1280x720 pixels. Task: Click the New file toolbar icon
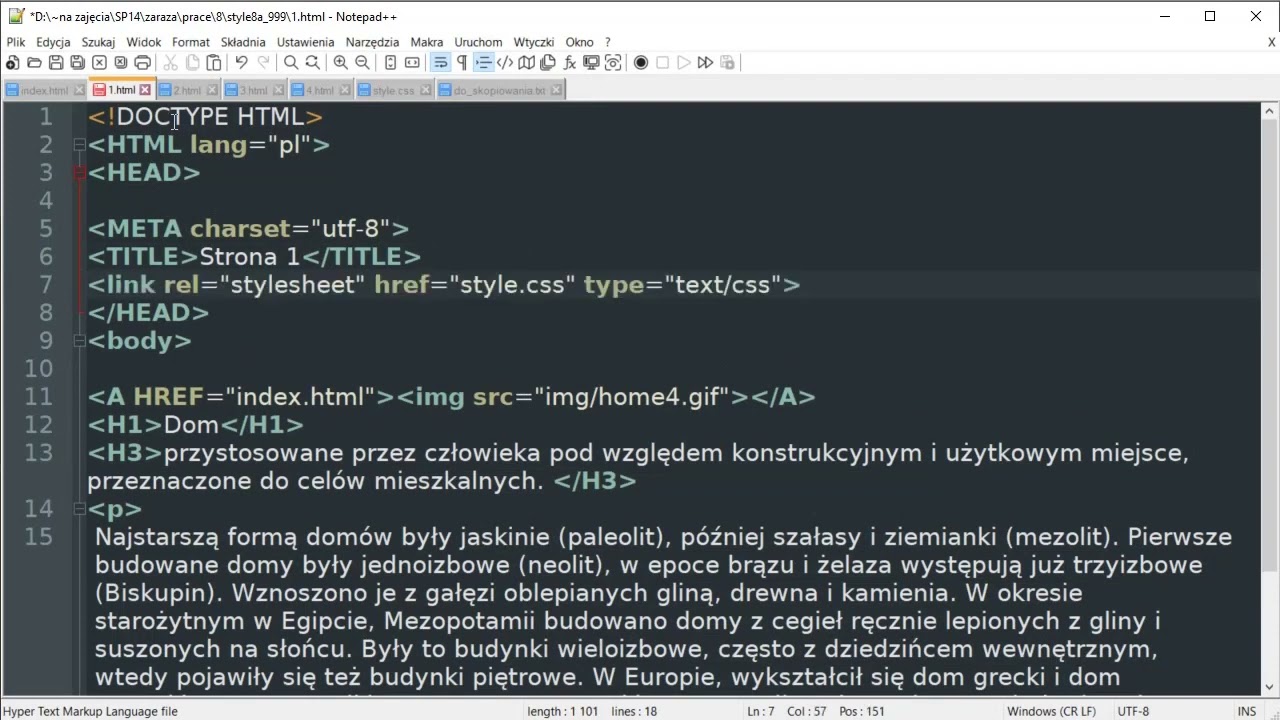pyautogui.click(x=13, y=63)
